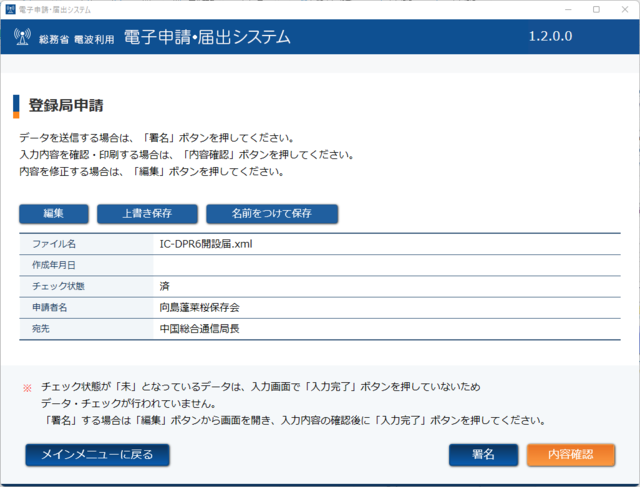Click the radio antenna logo icon
This screenshot has height=487, width=640.
coord(22,37)
